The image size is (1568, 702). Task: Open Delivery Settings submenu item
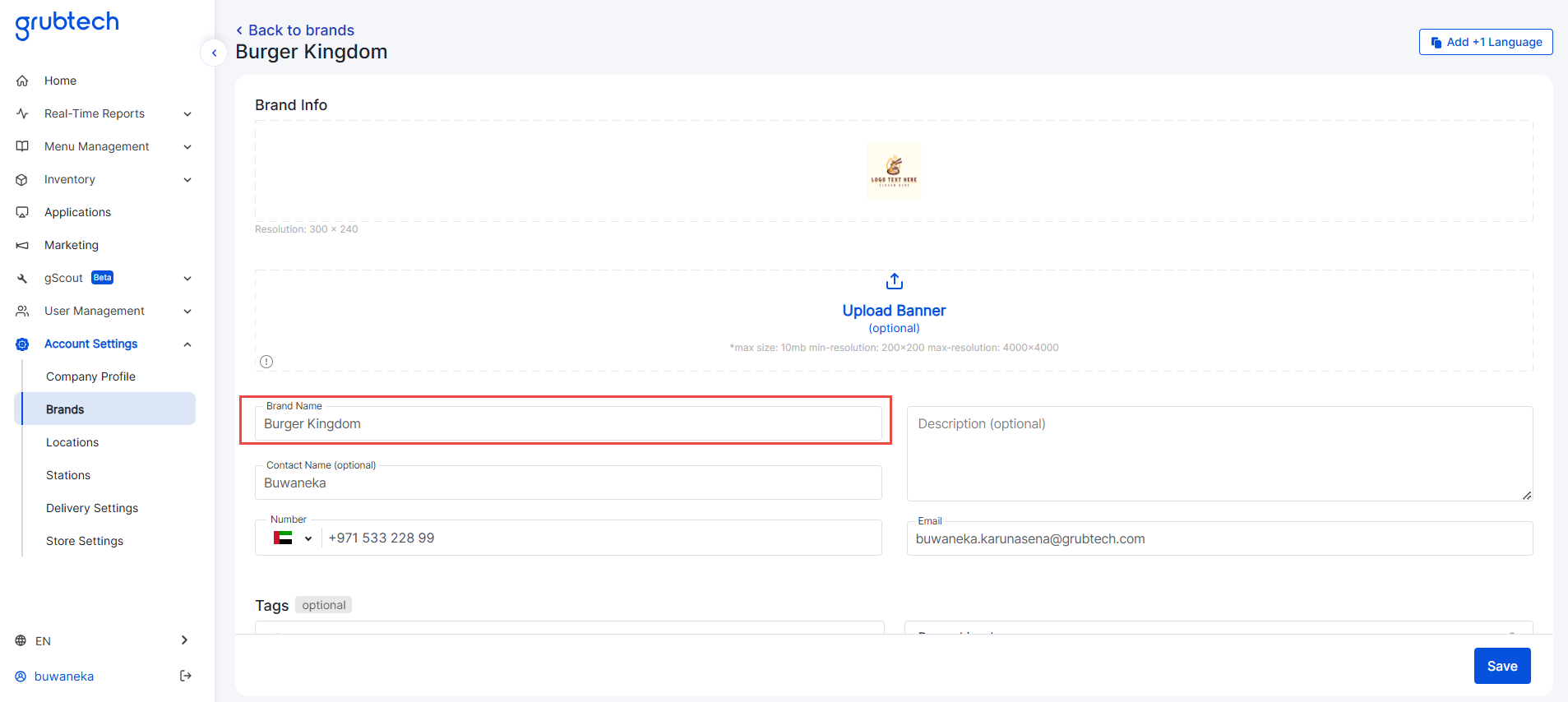(92, 508)
